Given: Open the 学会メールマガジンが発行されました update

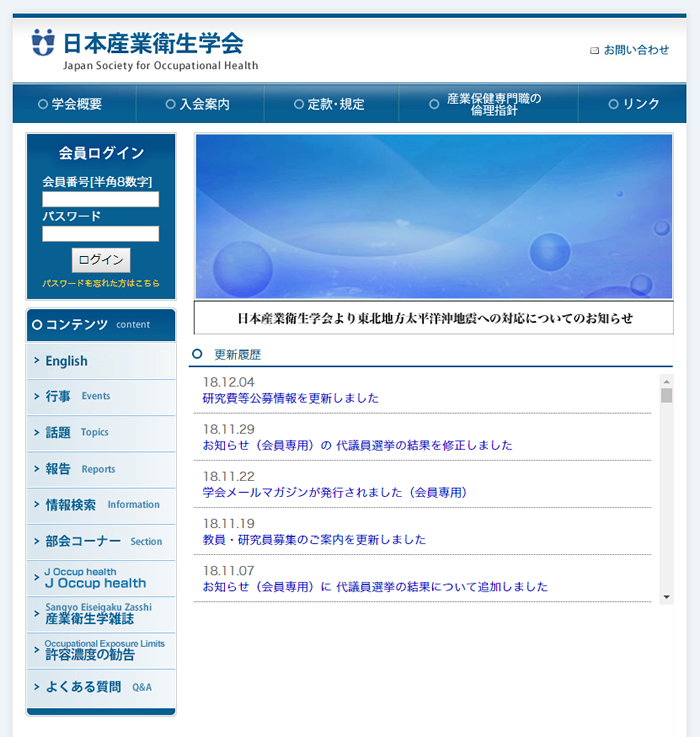Looking at the screenshot, I should [336, 493].
